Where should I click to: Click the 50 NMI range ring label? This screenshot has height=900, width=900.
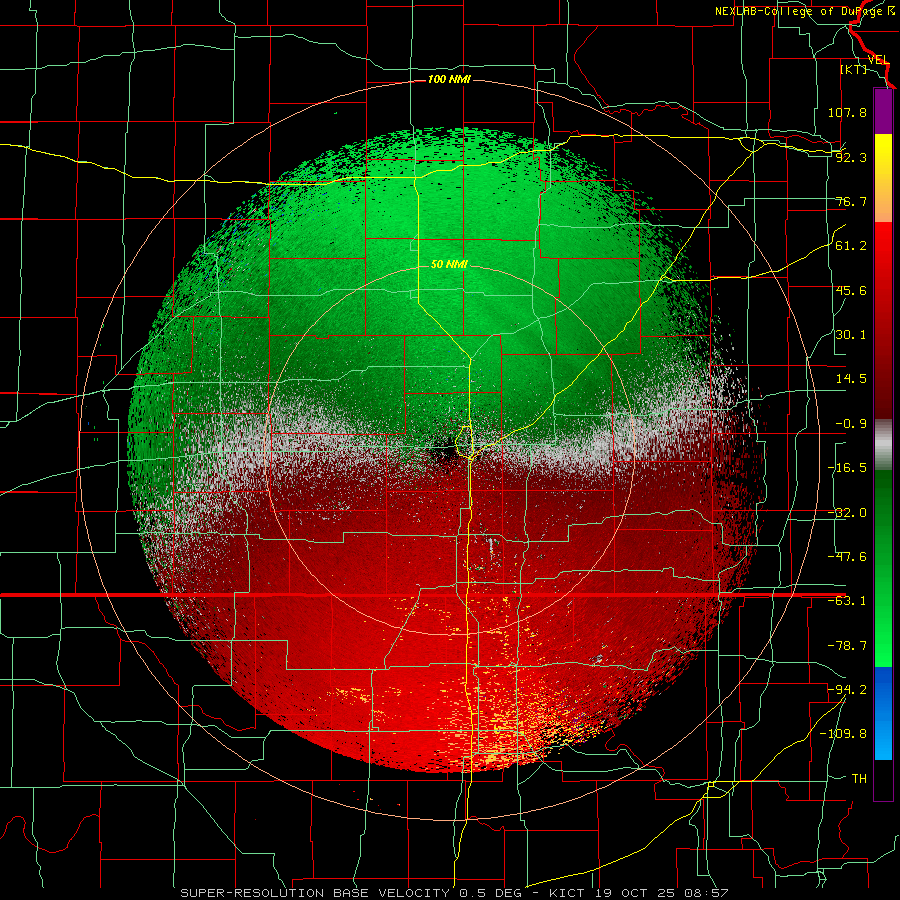click(449, 264)
